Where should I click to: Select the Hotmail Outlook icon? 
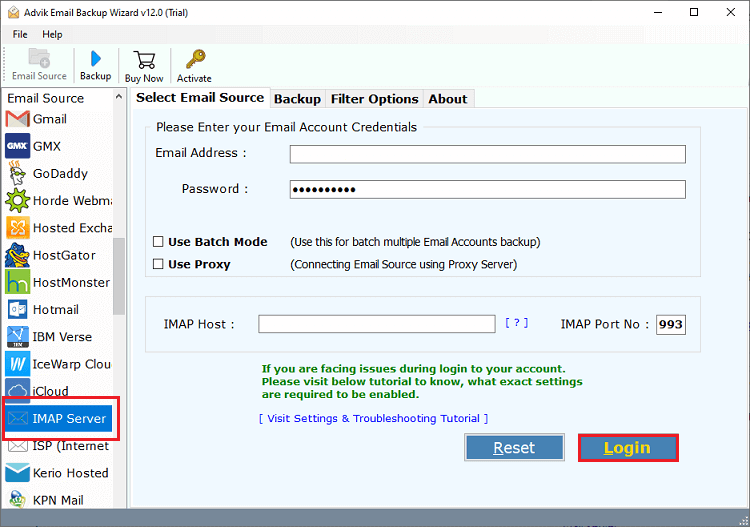point(17,309)
